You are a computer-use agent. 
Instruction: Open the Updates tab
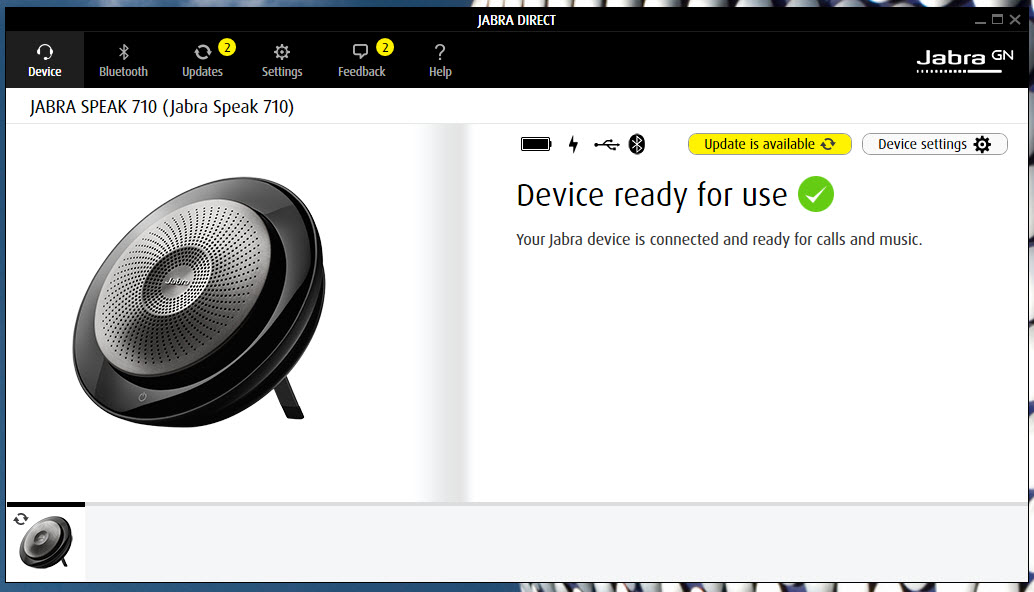point(202,60)
